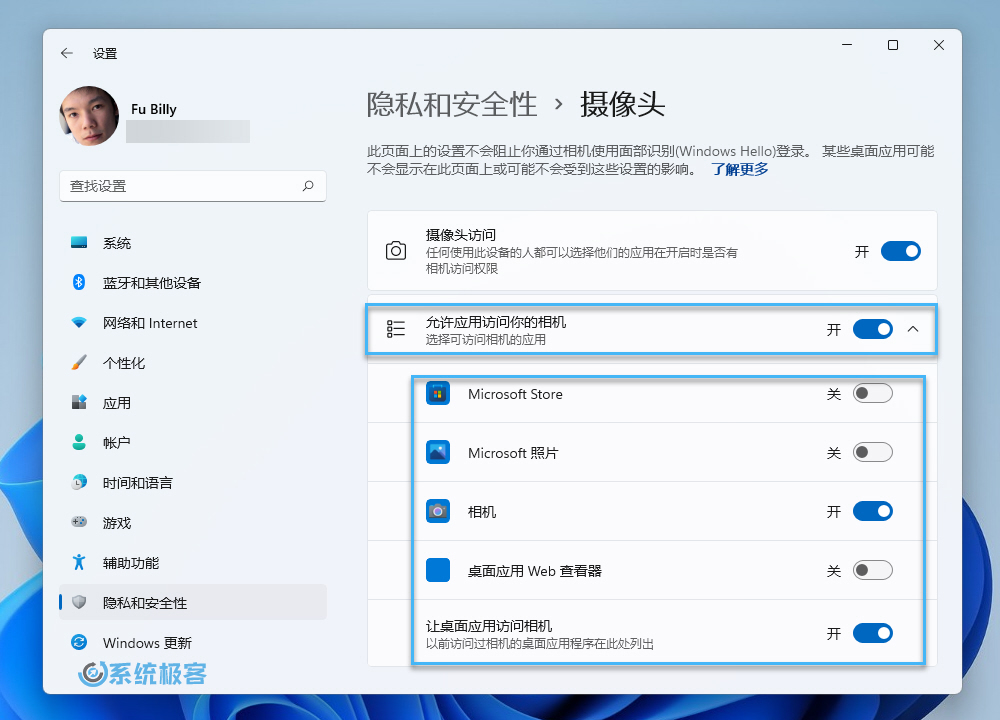Collapse the 允许应用访问你的相机 section chevron
Image resolution: width=1000 pixels, height=720 pixels.
click(x=913, y=329)
